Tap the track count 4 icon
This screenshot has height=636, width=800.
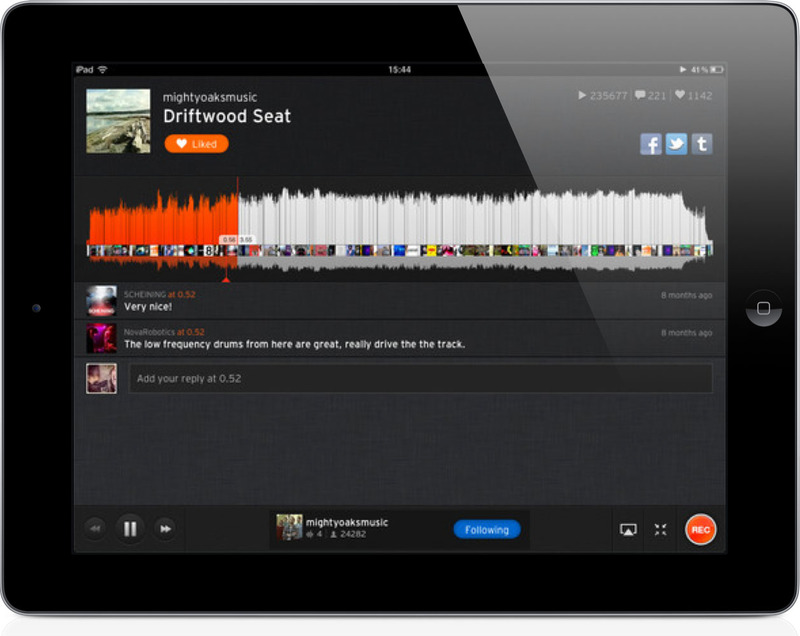314,535
